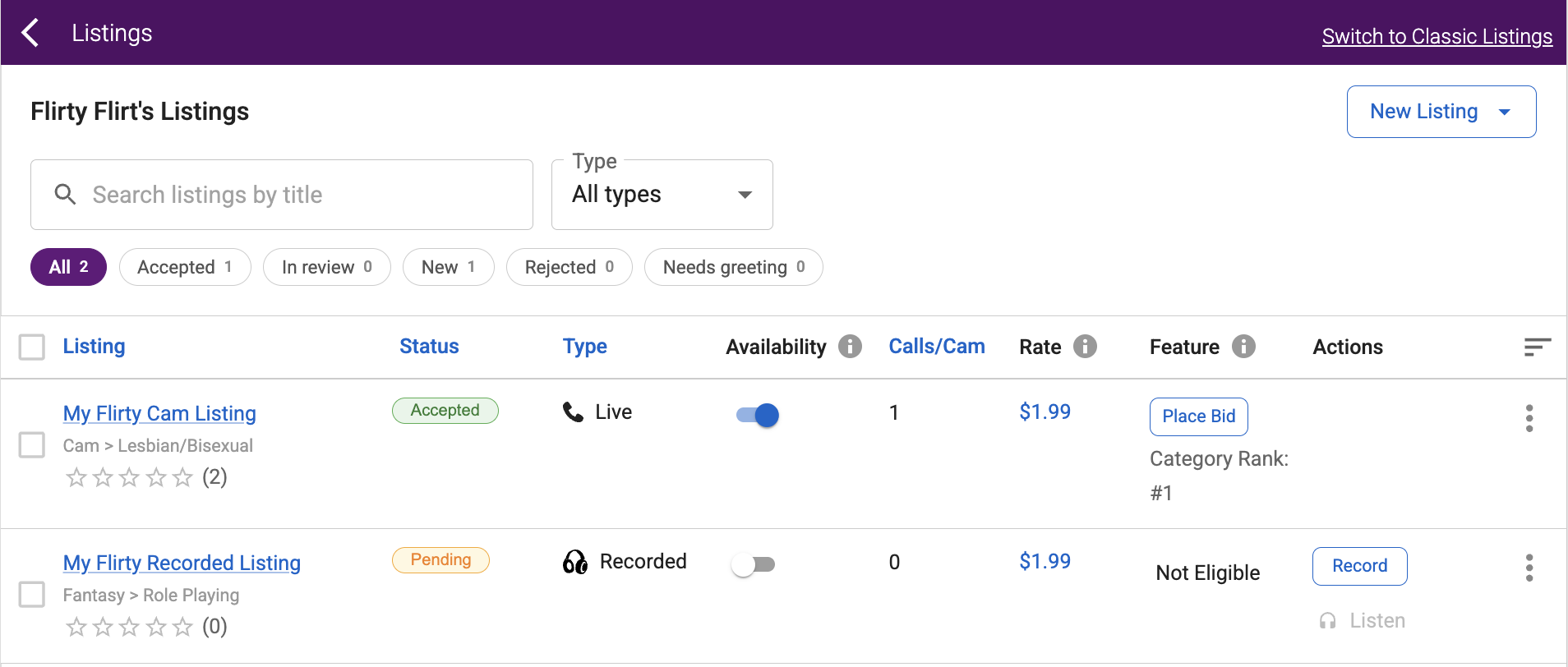Image resolution: width=1568 pixels, height=667 pixels.
Task: Select the All filter chip
Action: tap(68, 267)
